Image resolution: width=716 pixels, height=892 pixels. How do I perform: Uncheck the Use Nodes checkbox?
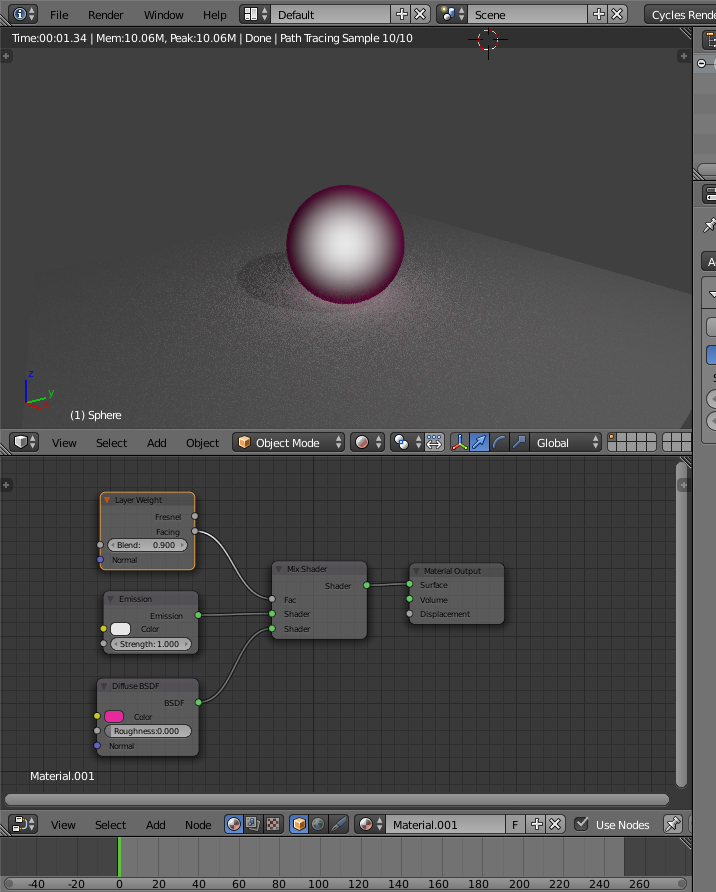(581, 825)
